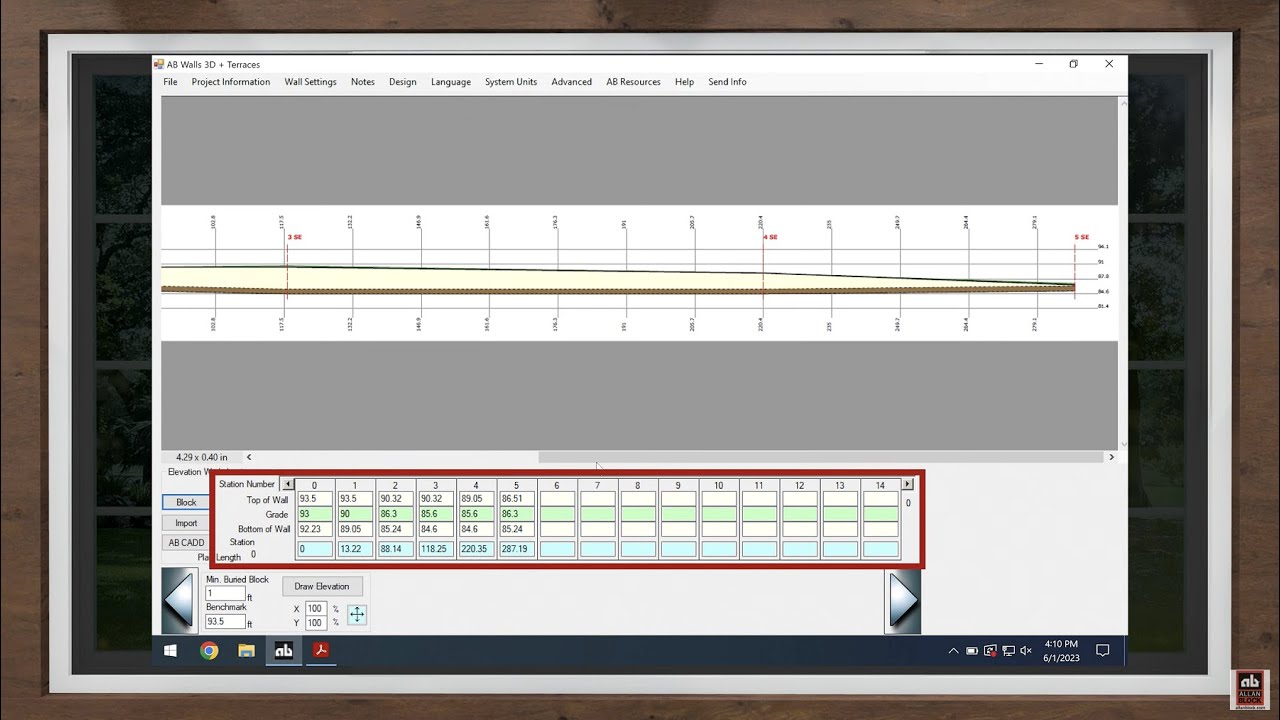Show hidden system tray icons

[x=953, y=650]
